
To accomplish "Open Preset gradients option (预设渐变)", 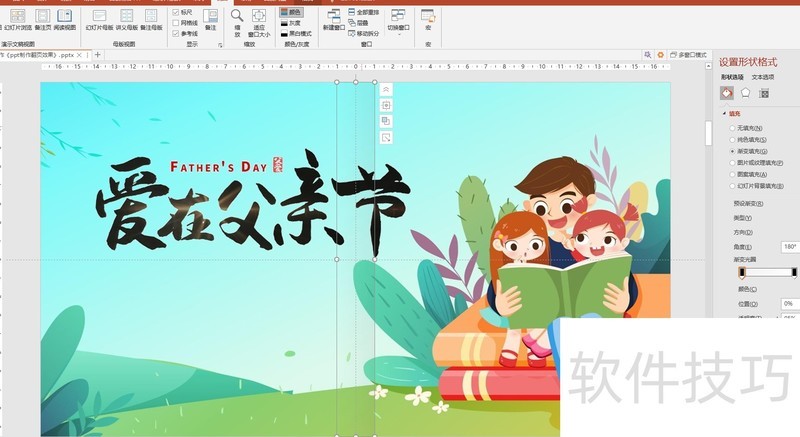I will 748,203.
